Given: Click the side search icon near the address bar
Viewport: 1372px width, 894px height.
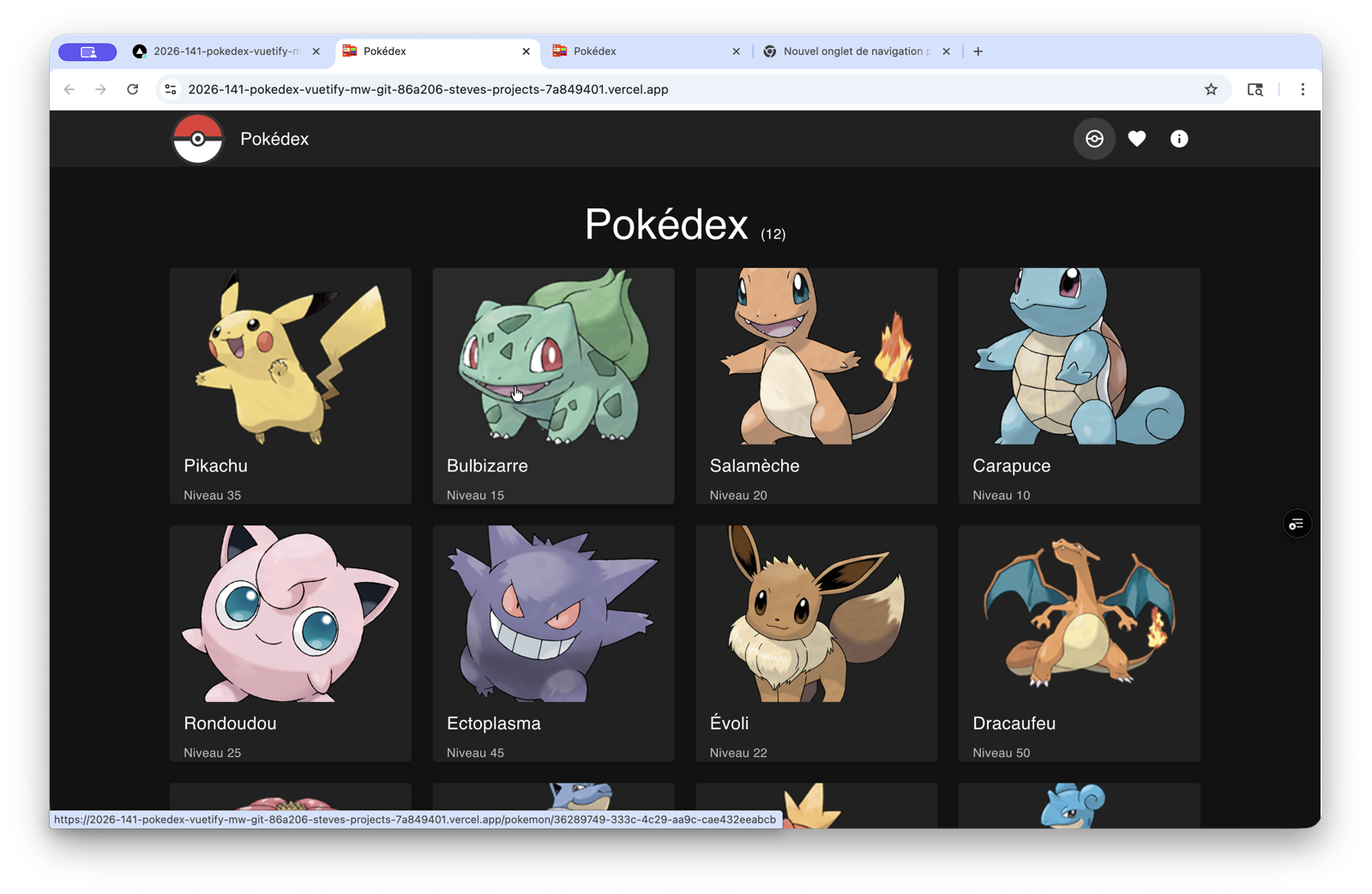Looking at the screenshot, I should pyautogui.click(x=1255, y=89).
